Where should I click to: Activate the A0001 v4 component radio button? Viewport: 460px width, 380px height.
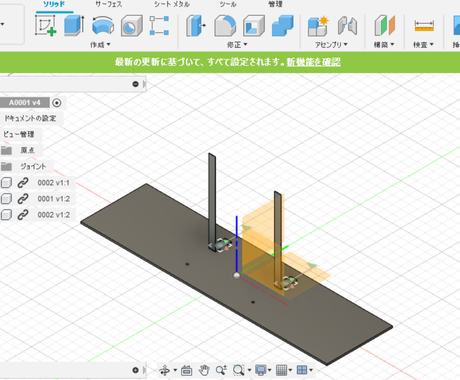(x=57, y=103)
